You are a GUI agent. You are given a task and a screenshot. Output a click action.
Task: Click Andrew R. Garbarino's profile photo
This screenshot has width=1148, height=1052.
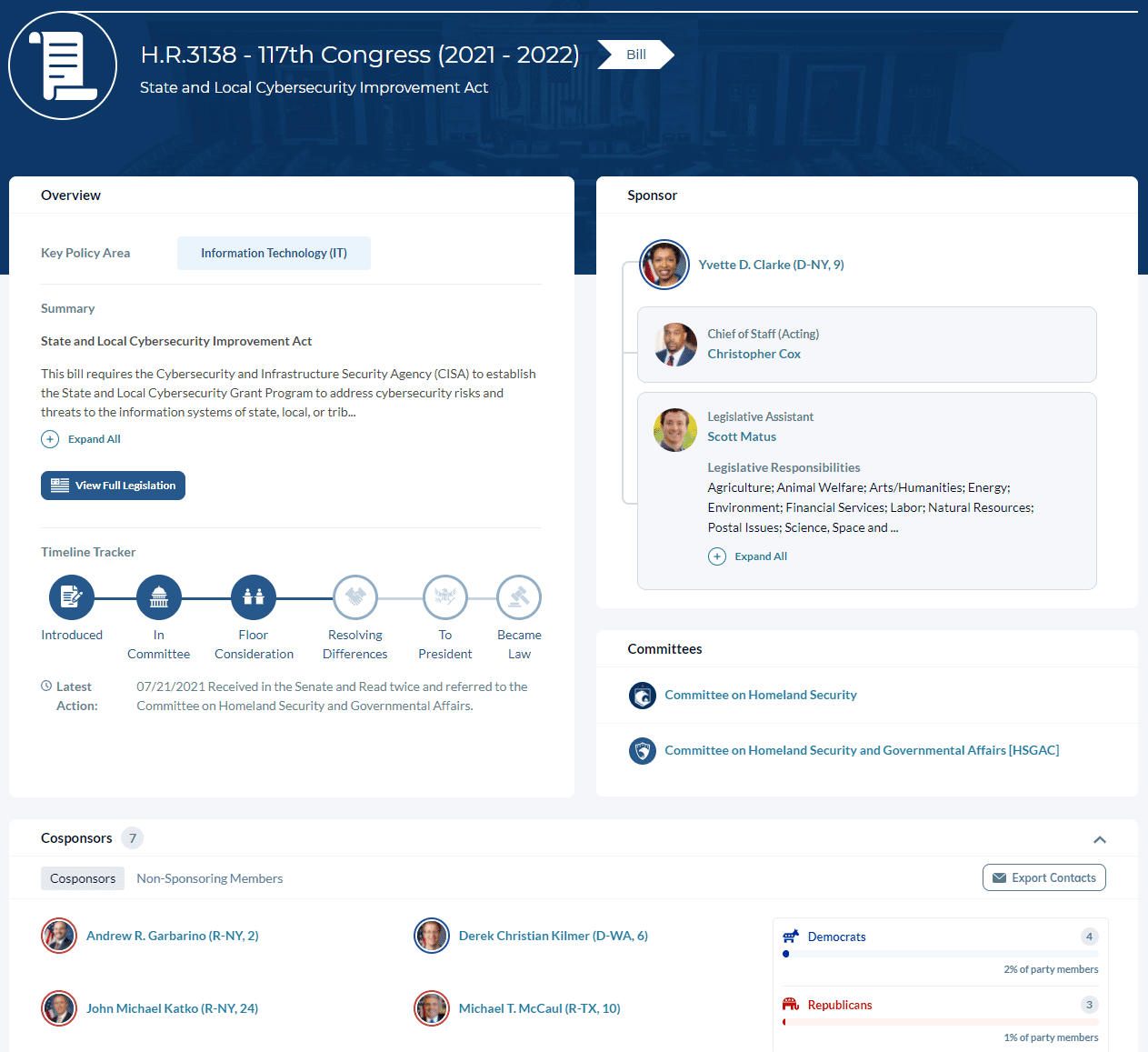coord(59,936)
